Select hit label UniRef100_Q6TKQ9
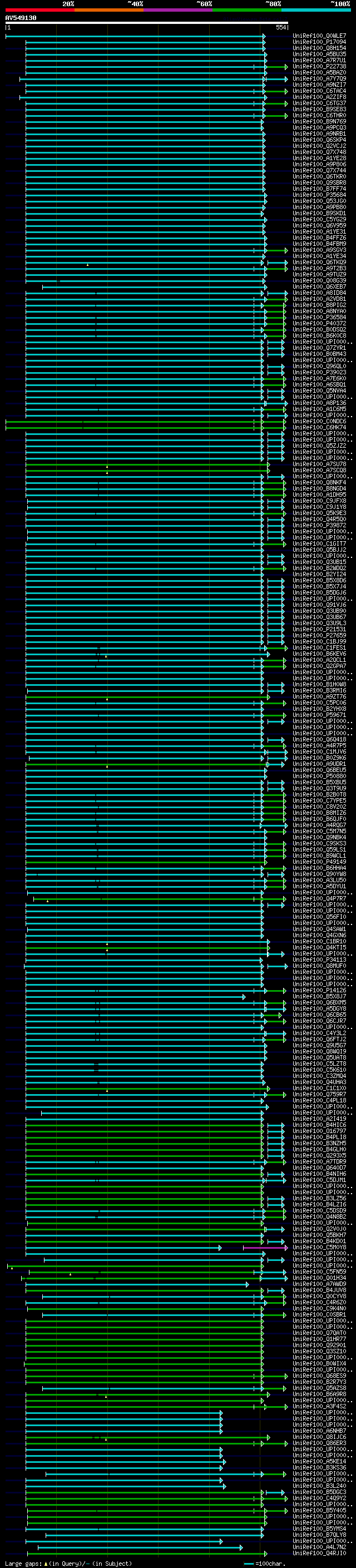 tap(319, 263)
